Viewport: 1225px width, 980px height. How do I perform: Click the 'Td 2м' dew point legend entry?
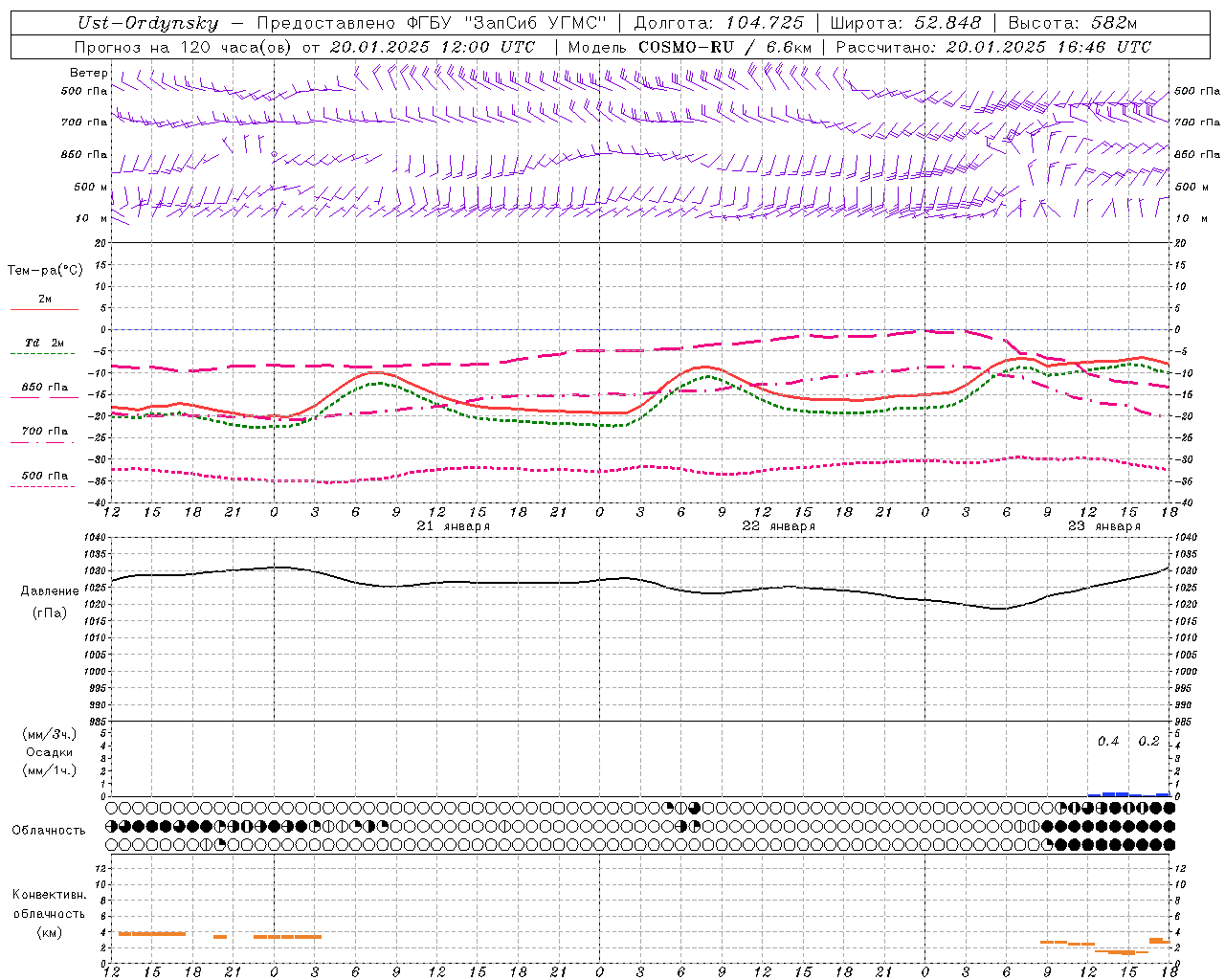[44, 343]
